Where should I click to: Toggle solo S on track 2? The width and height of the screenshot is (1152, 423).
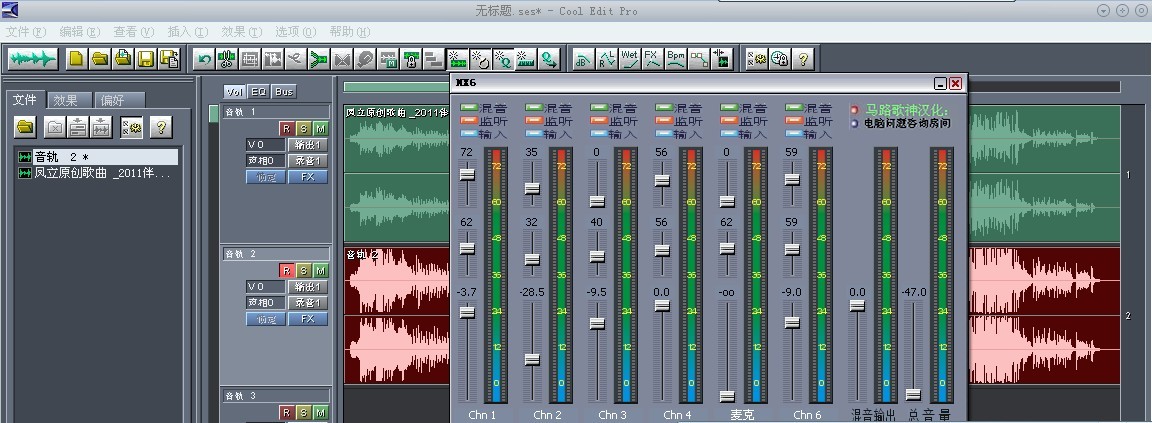point(303,270)
